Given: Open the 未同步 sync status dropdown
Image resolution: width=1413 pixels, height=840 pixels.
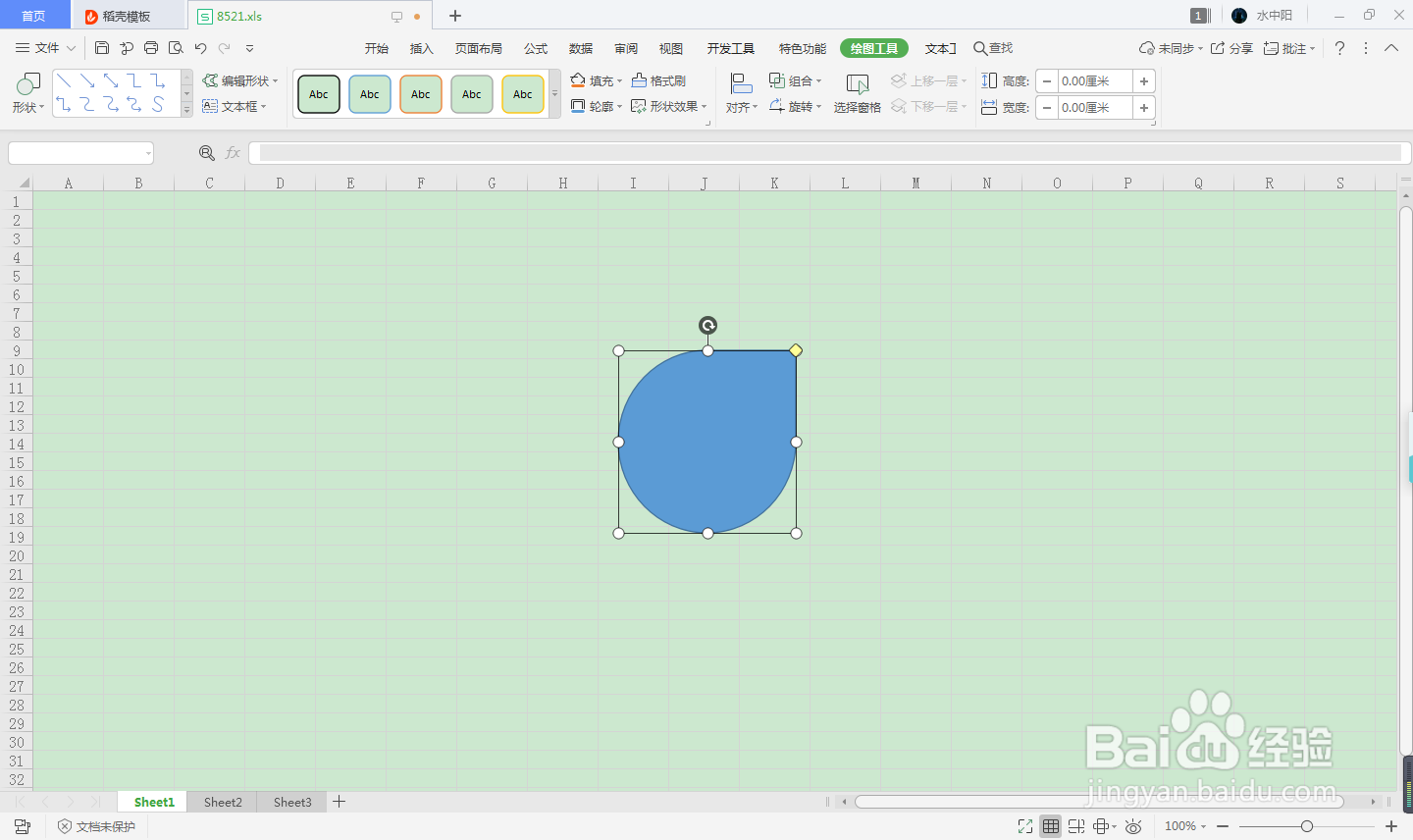Looking at the screenshot, I should pos(1171,48).
